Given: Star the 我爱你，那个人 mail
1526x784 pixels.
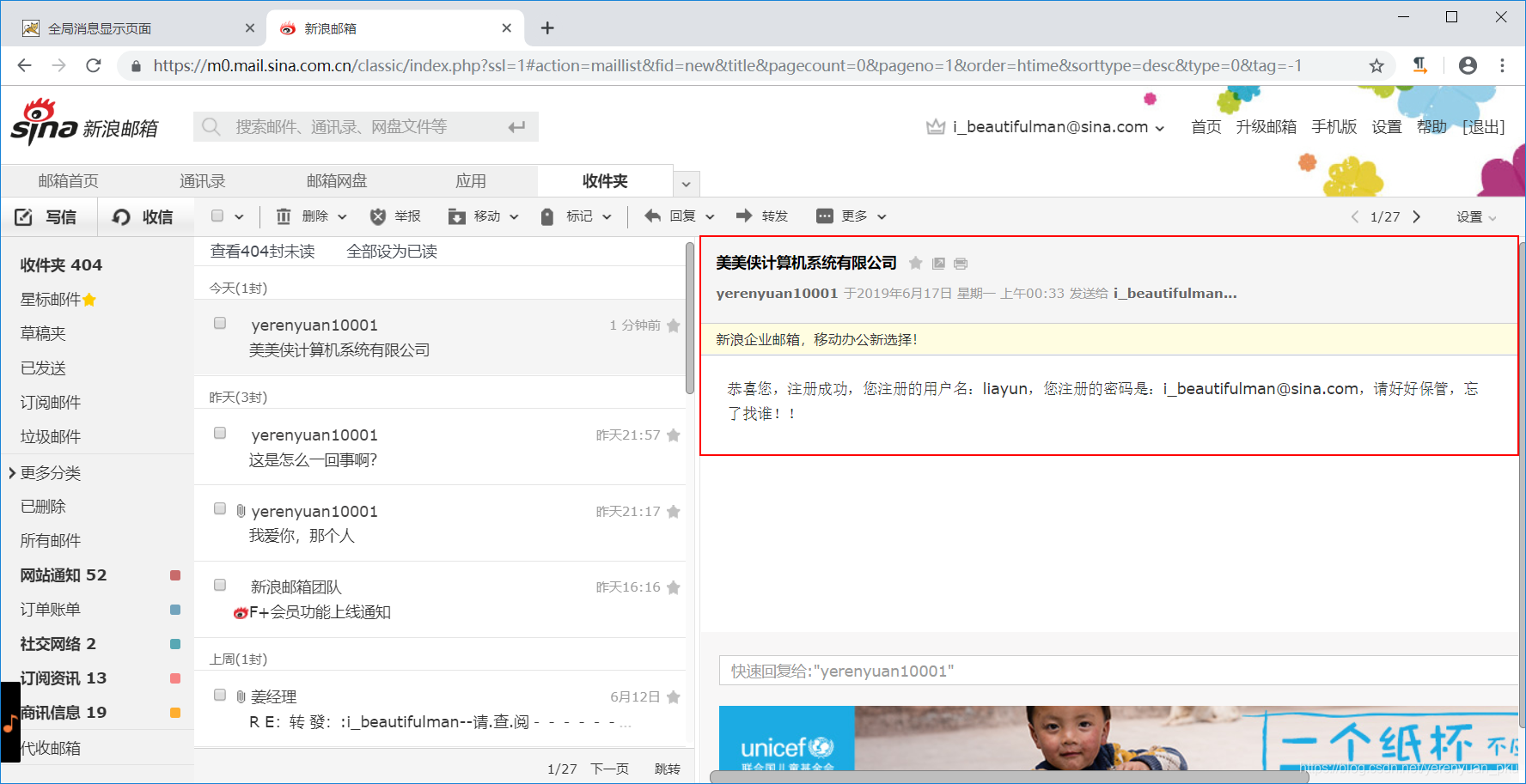Looking at the screenshot, I should 674,512.
